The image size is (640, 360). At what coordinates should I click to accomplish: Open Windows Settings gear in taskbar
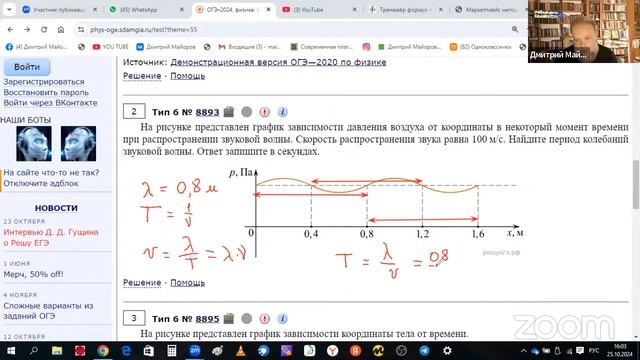(447, 351)
